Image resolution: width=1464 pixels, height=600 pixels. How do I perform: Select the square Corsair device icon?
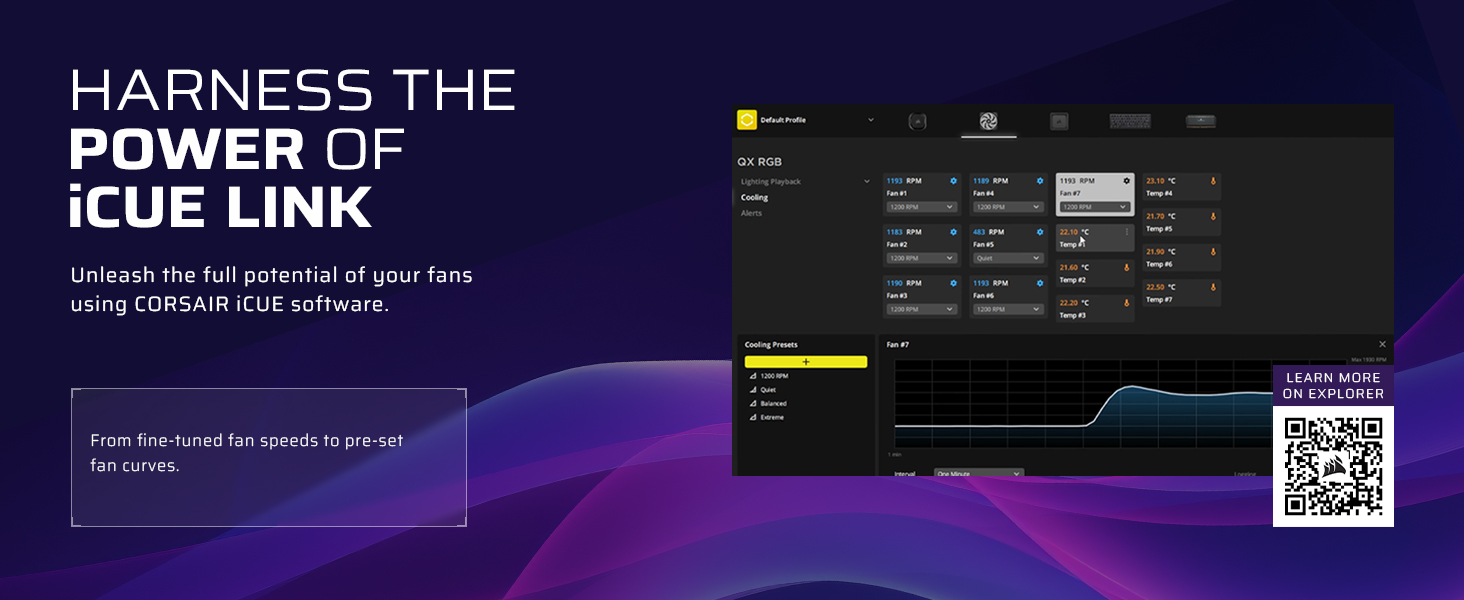[1059, 121]
